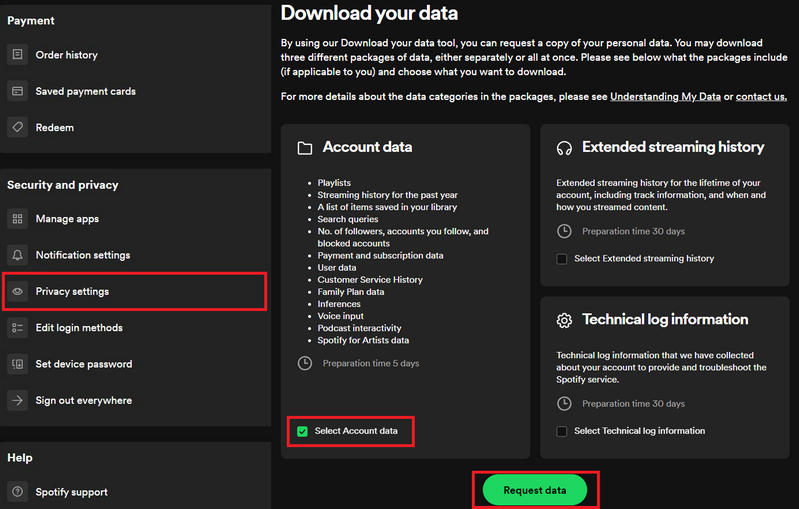Check Select Technical log information checkbox
The width and height of the screenshot is (799, 509).
point(562,432)
